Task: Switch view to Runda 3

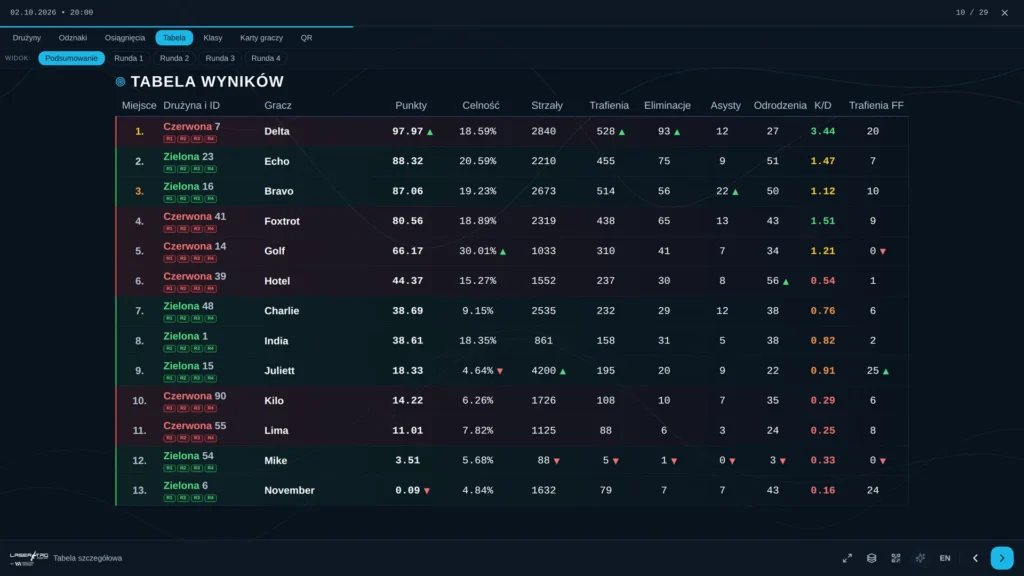Action: click(x=220, y=58)
